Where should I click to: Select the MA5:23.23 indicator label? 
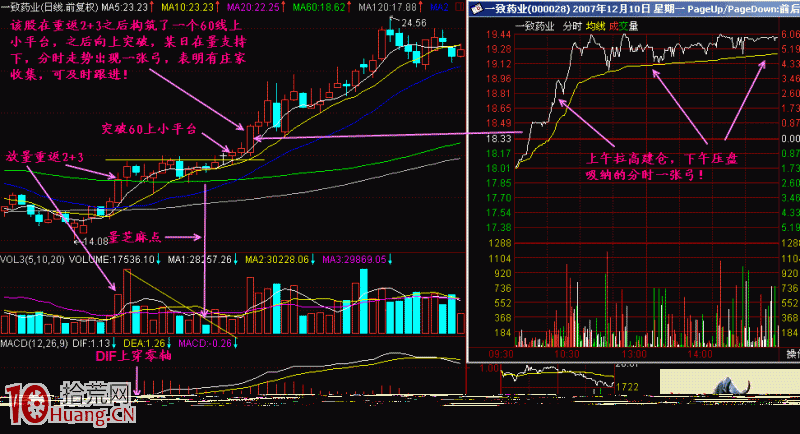pyautogui.click(x=124, y=7)
